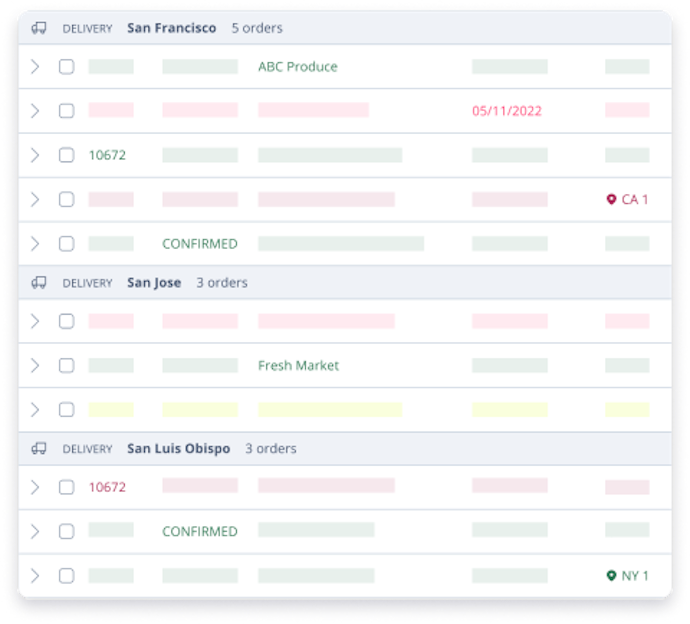Click the truck icon beside San Luis Obispo
690x624 pixels.
pos(39,448)
